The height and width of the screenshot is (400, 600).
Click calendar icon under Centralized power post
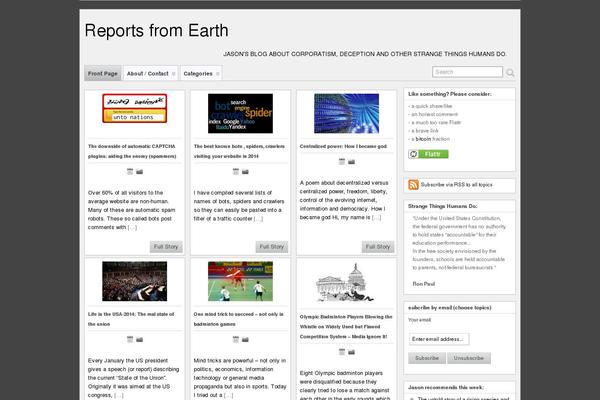(x=342, y=162)
